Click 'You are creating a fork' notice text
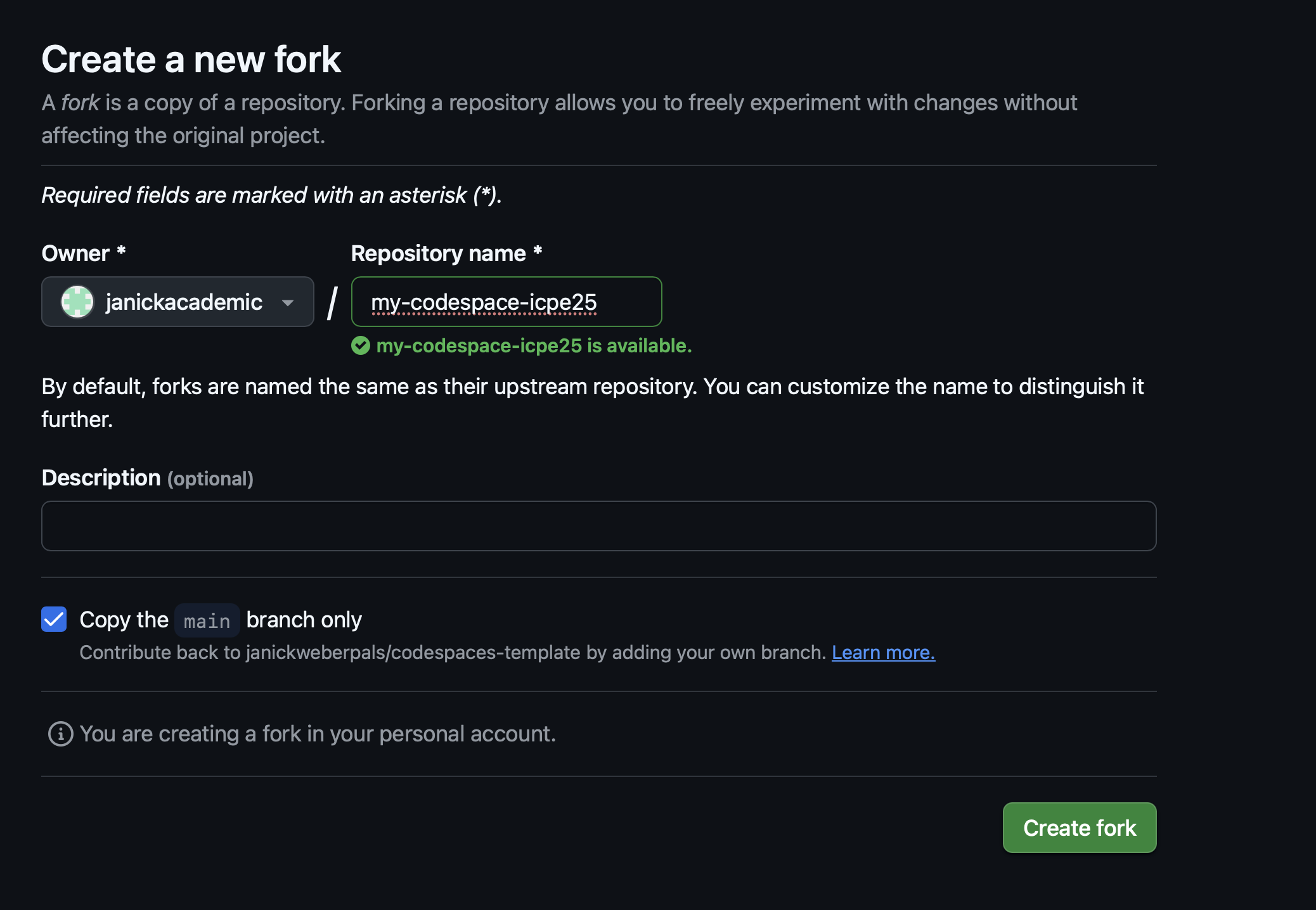The width and height of the screenshot is (1316, 910). (318, 734)
